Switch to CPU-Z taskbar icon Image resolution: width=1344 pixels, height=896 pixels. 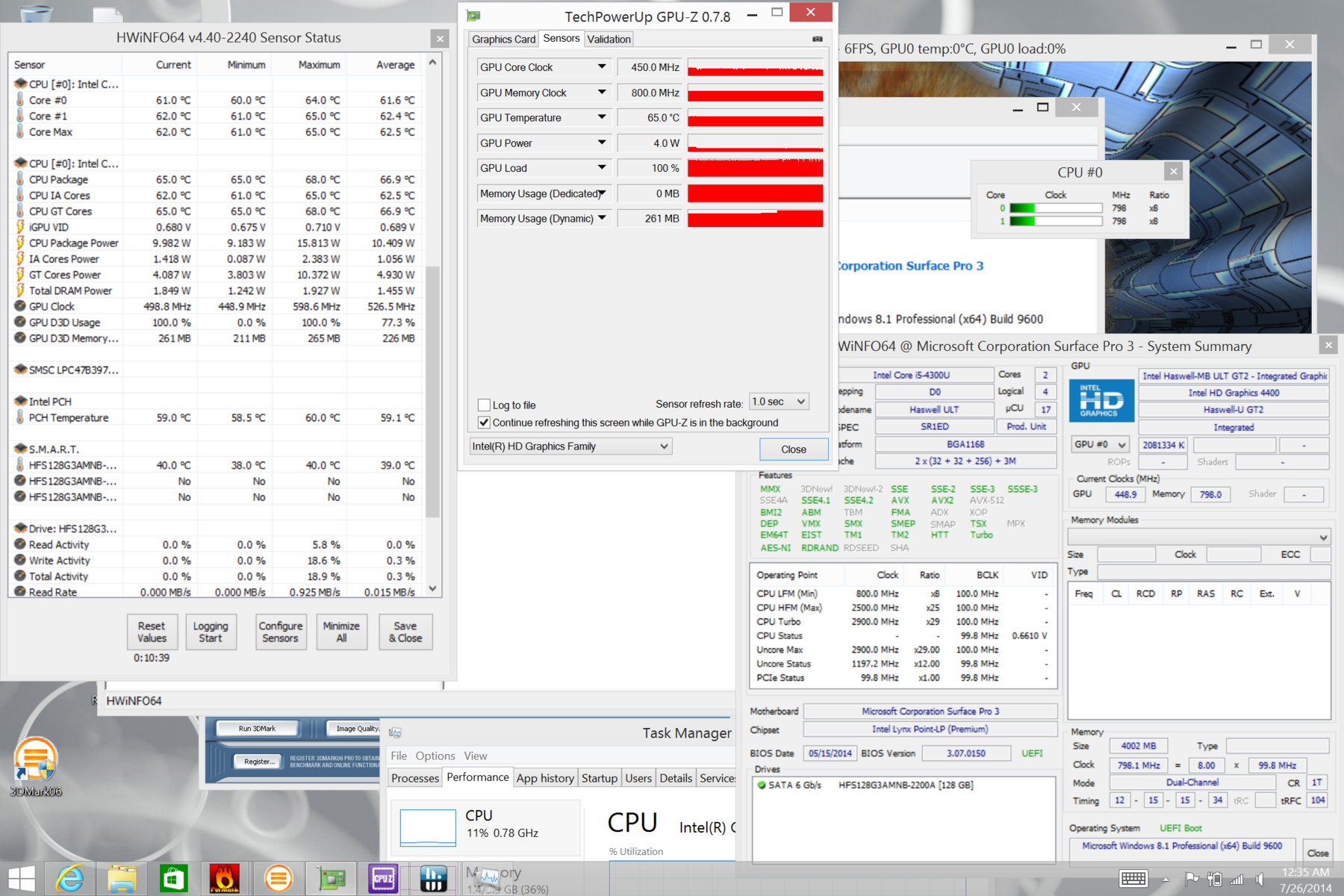382,878
